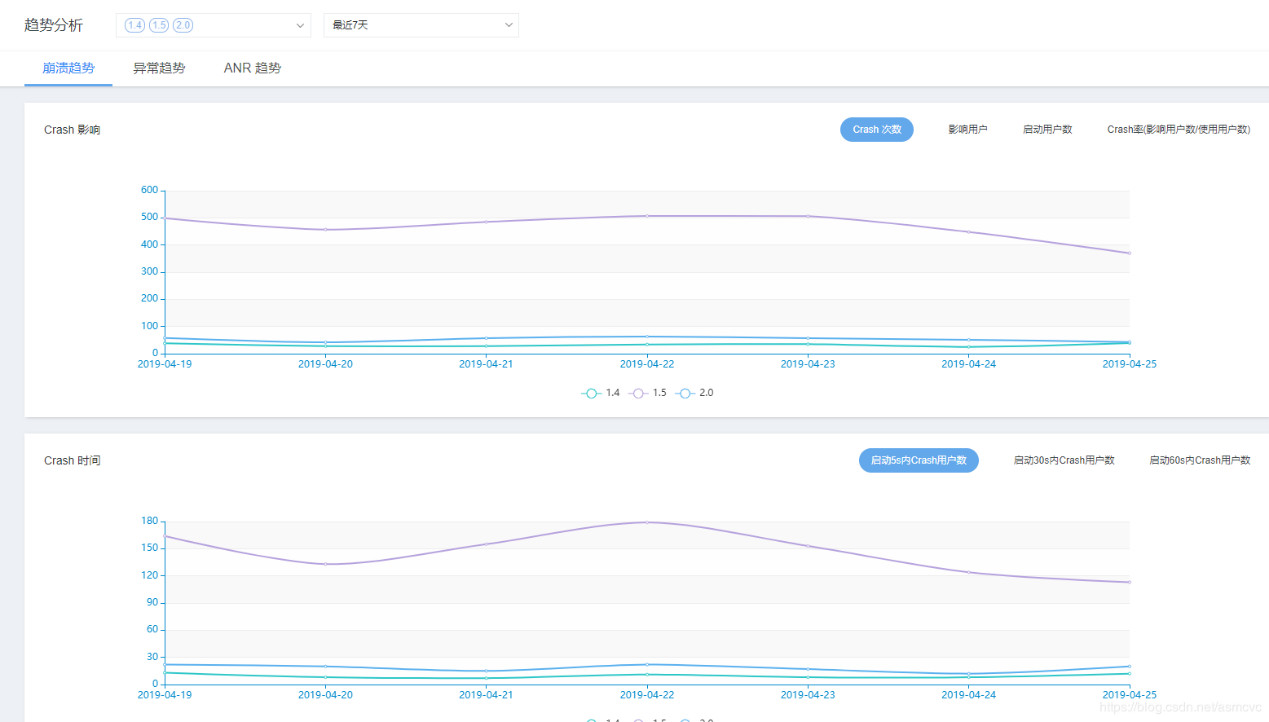
Task: Click the 1.5 version tag in version selector
Action: point(159,25)
